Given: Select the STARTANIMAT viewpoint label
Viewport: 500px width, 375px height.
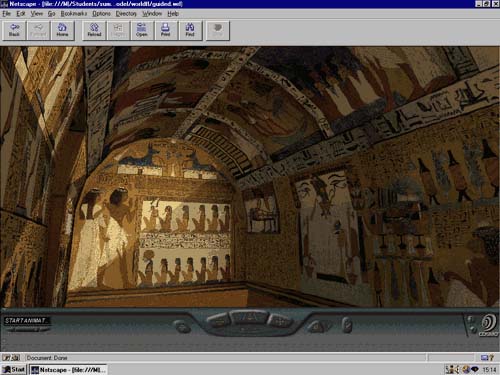Looking at the screenshot, I should pos(26,320).
